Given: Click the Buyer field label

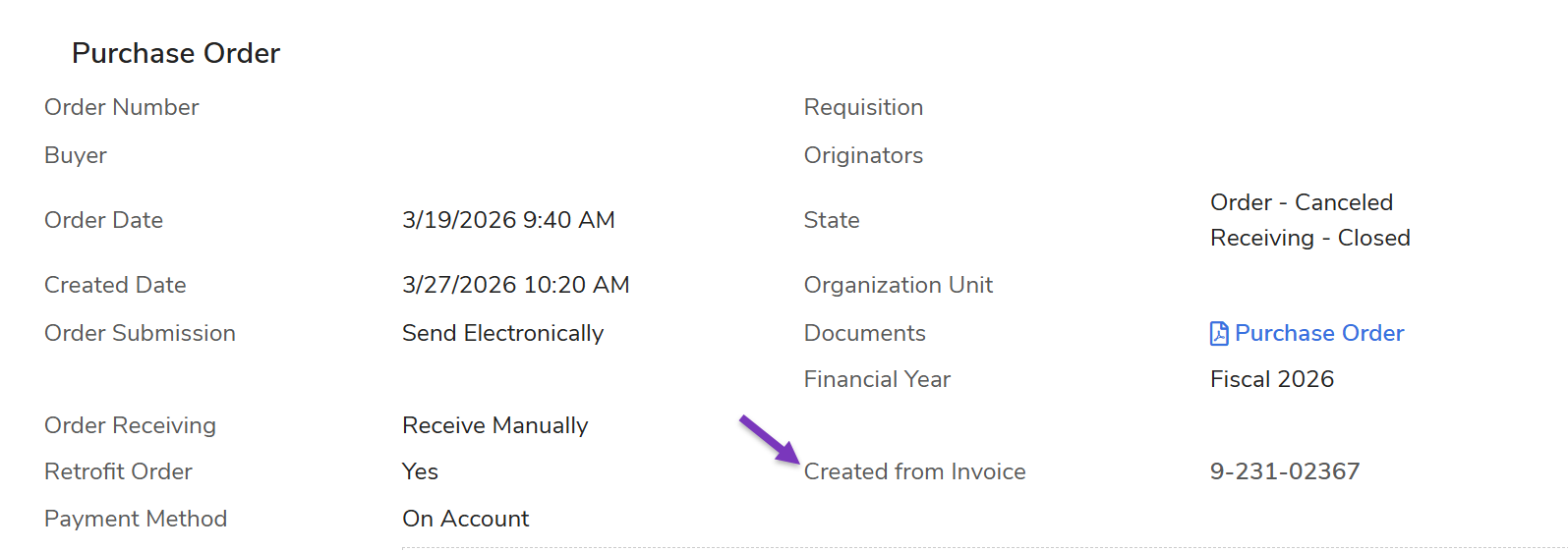Looking at the screenshot, I should (x=76, y=155).
